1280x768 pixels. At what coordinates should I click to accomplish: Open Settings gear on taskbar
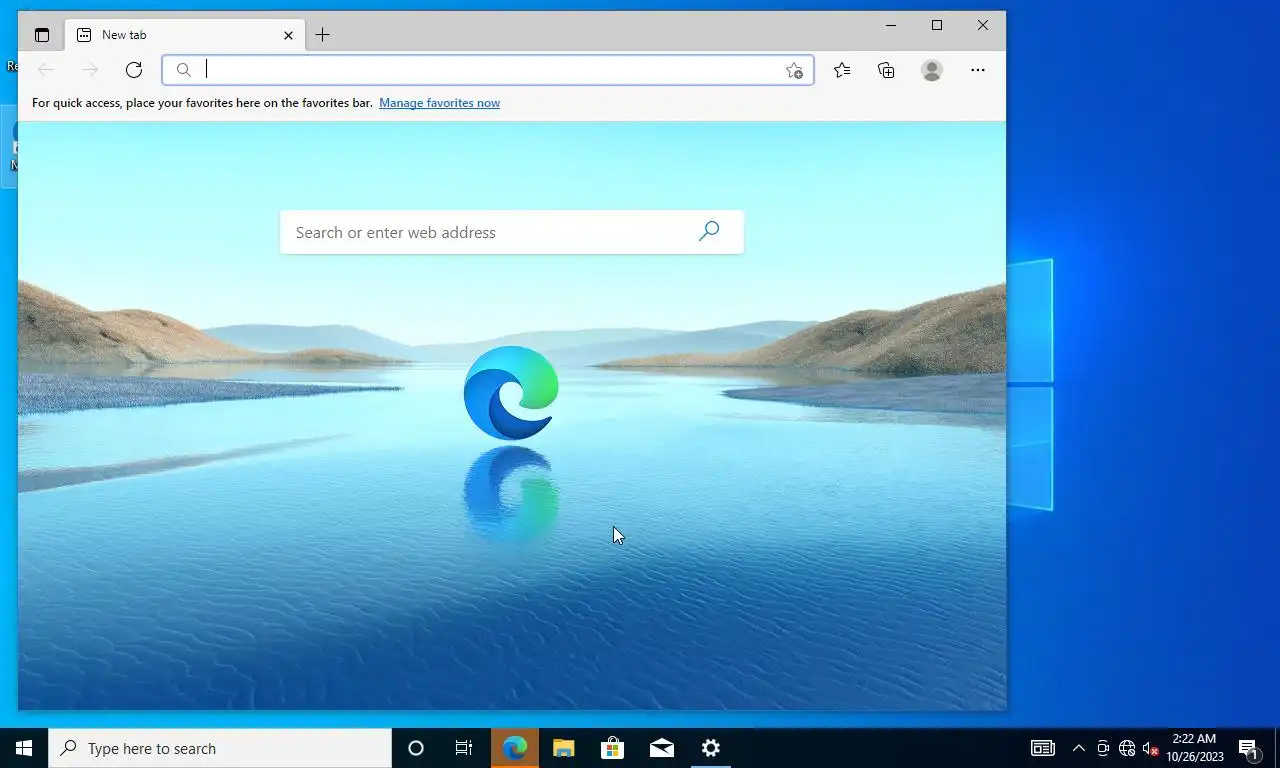[711, 748]
